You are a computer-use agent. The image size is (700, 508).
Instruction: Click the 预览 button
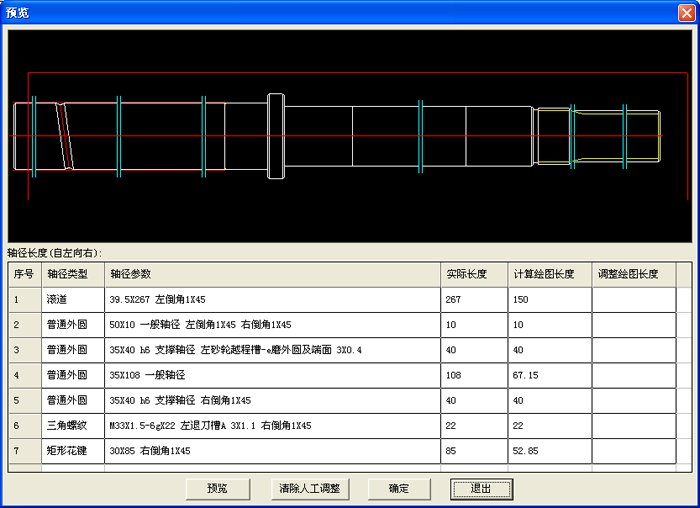click(217, 488)
